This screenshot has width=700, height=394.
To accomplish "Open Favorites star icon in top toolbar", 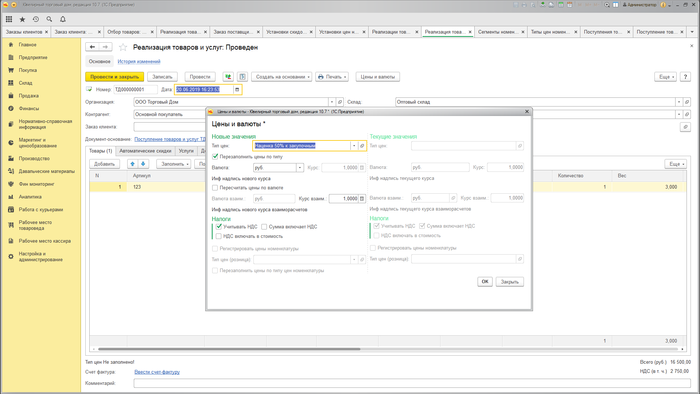I will [22, 19].
